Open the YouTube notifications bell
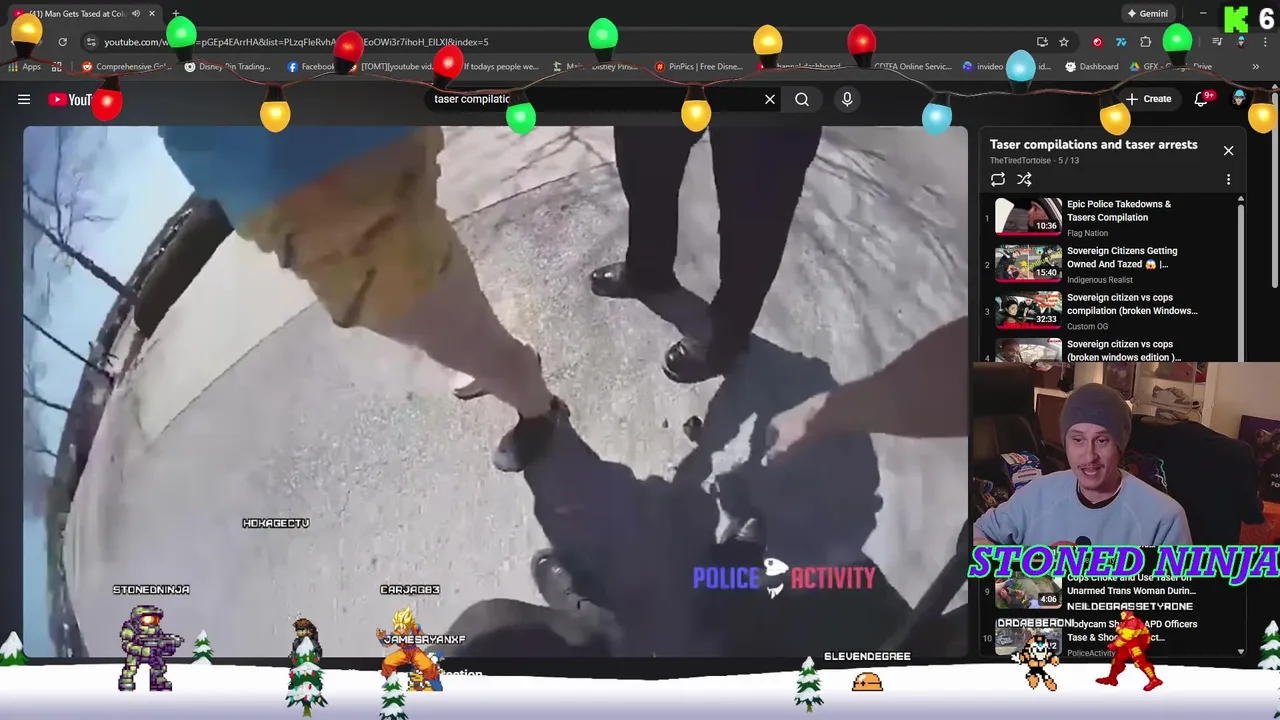The height and width of the screenshot is (720, 1280). coord(1203,99)
